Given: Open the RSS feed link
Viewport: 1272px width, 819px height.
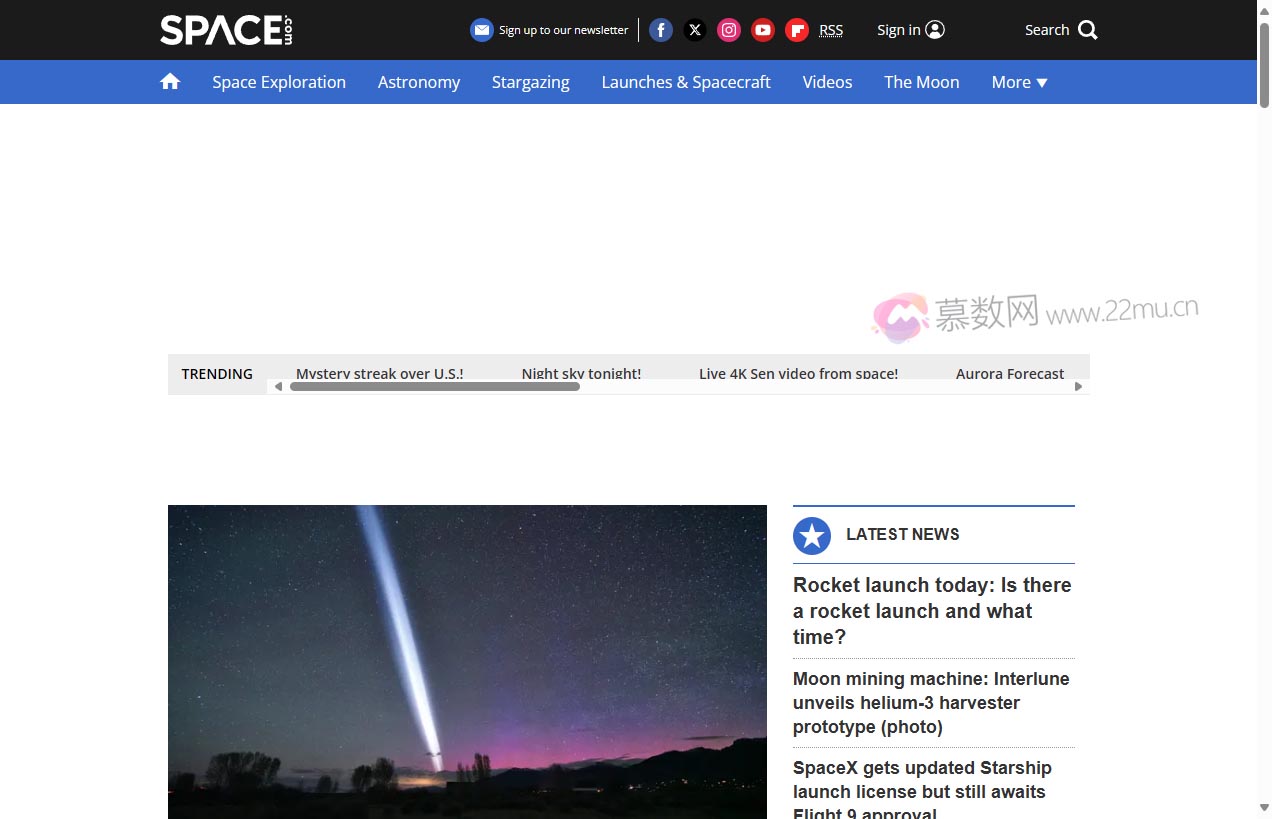Looking at the screenshot, I should click(830, 29).
